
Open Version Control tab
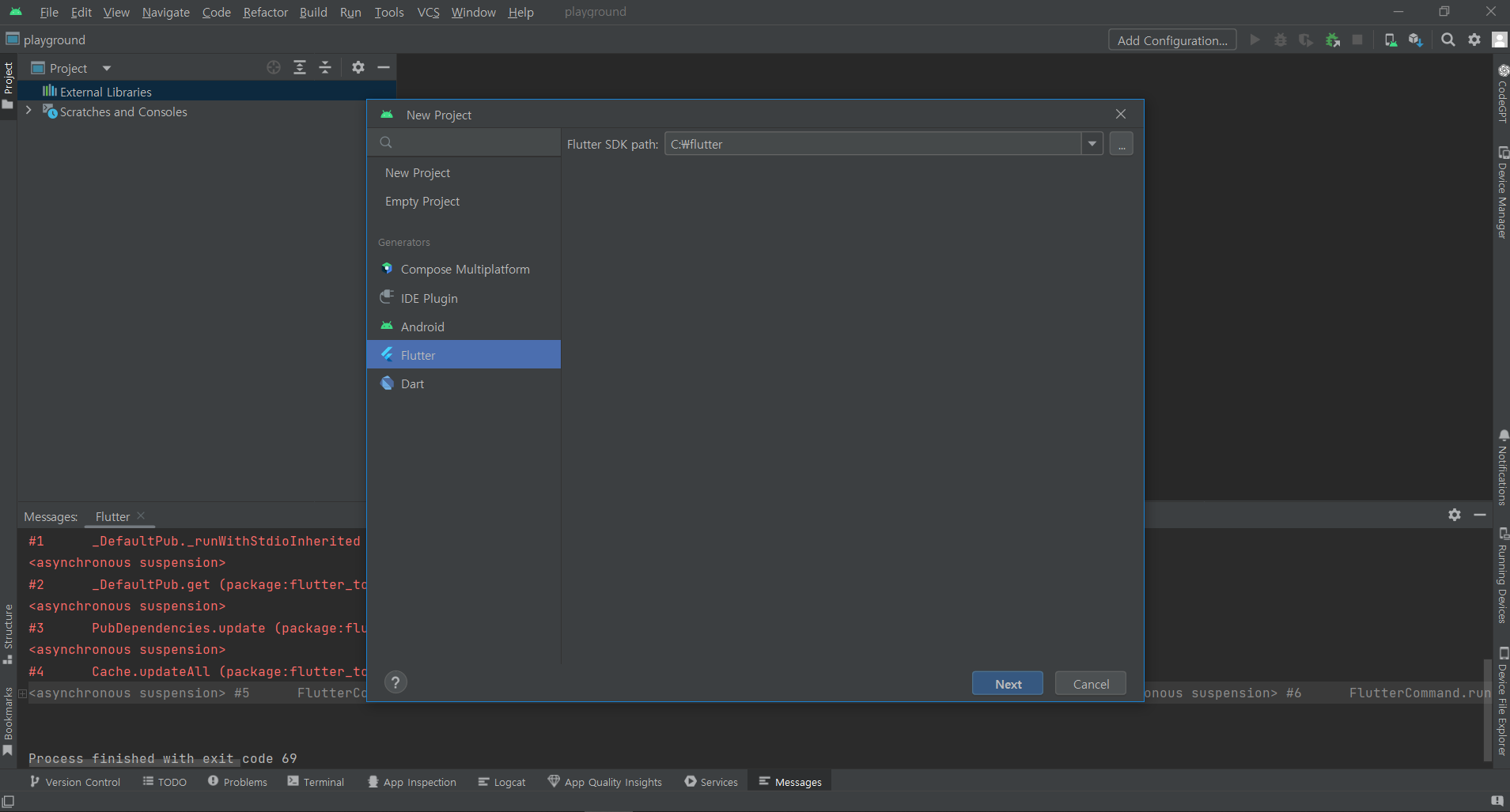point(75,782)
